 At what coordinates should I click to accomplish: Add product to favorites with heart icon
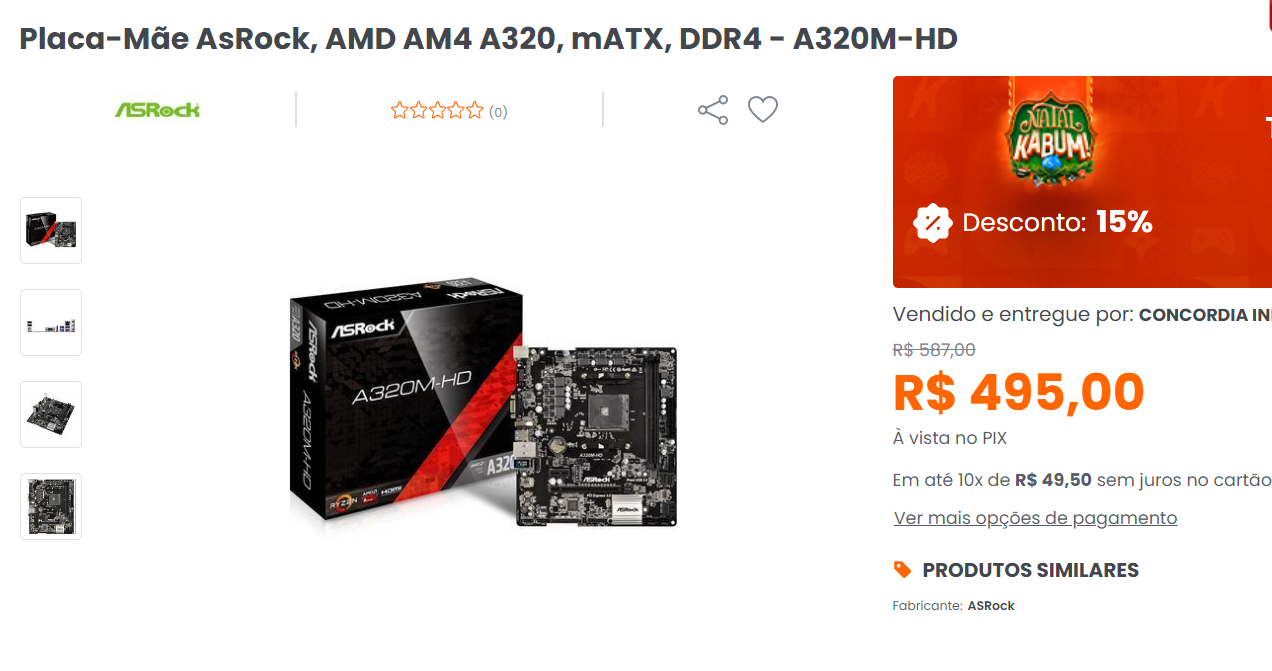pyautogui.click(x=763, y=110)
